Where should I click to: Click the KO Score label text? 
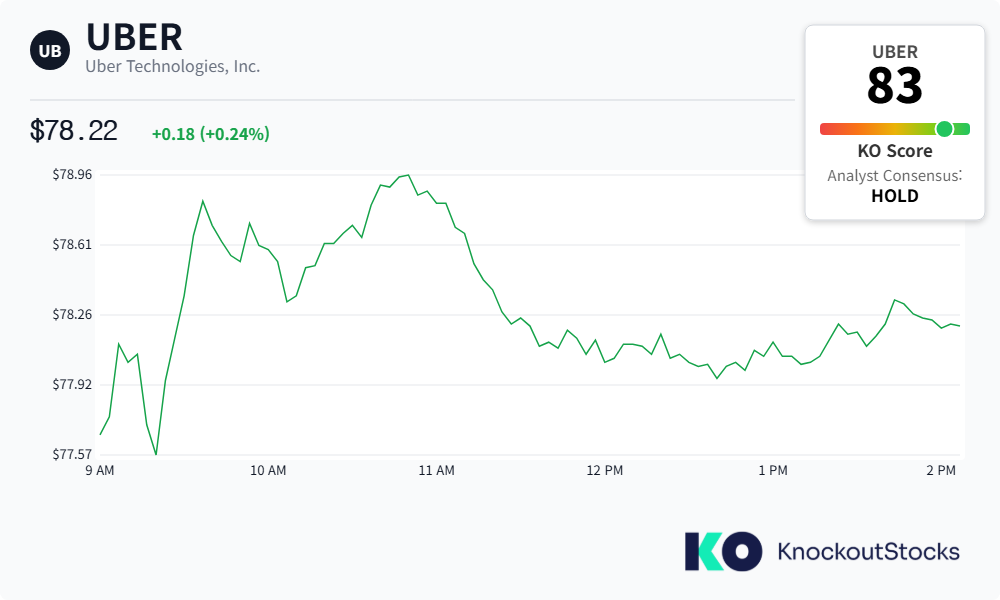(895, 151)
